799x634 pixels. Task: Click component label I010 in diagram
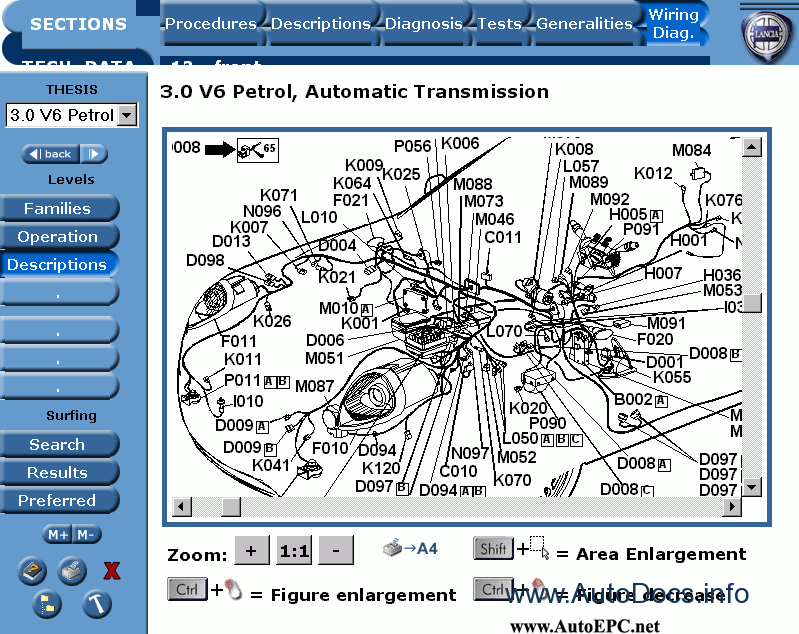point(248,402)
